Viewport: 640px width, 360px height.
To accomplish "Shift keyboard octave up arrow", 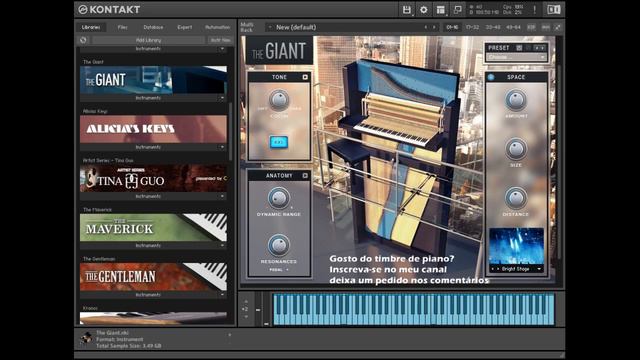I will point(246,302).
